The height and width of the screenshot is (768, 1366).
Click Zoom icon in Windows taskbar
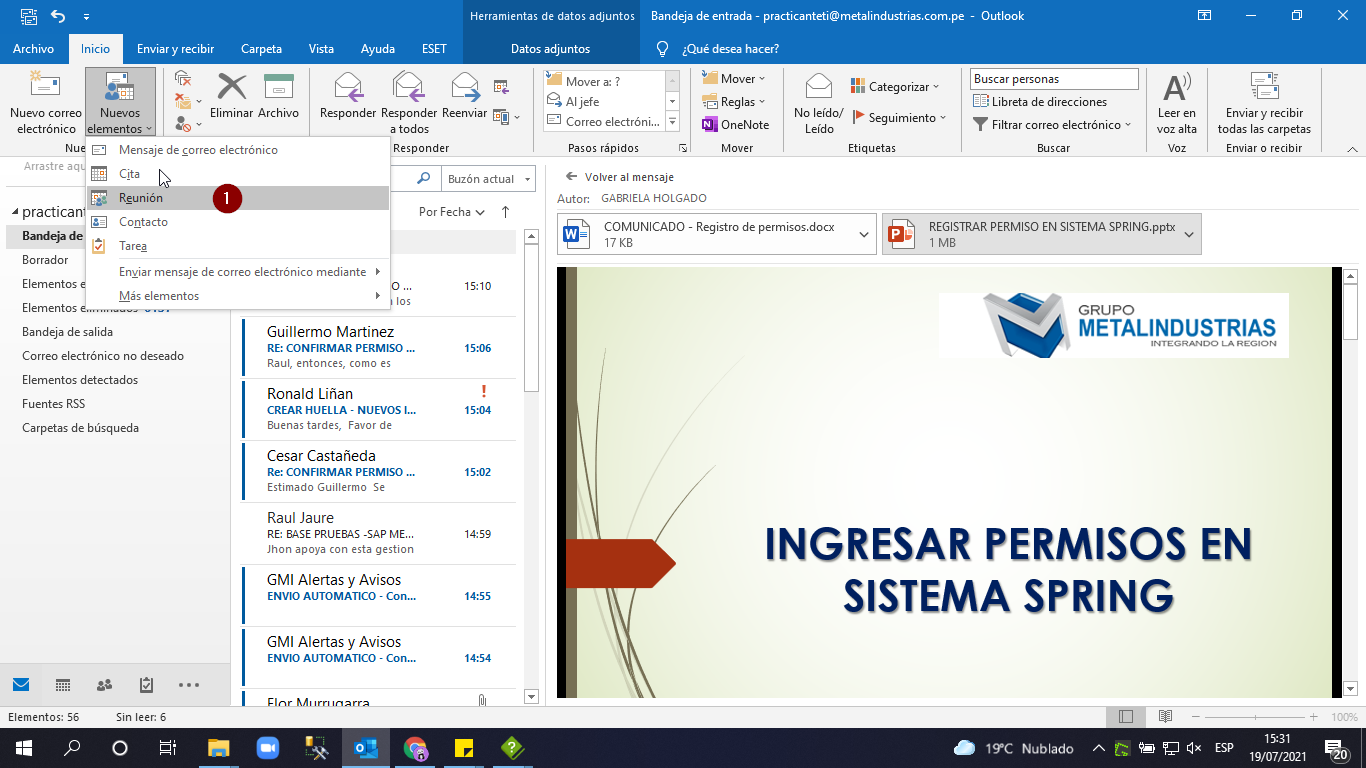(267, 747)
